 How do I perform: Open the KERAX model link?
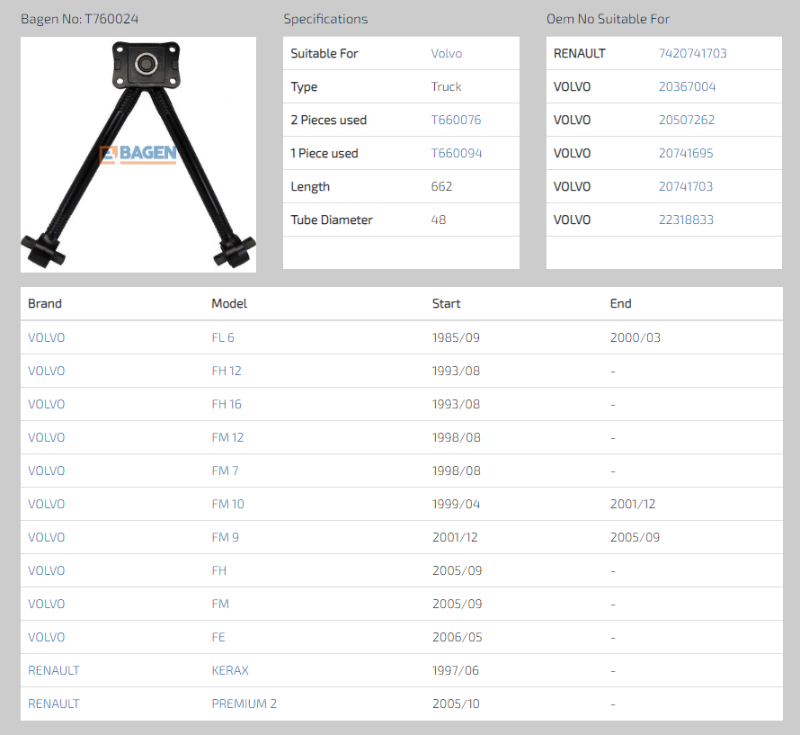coord(230,670)
